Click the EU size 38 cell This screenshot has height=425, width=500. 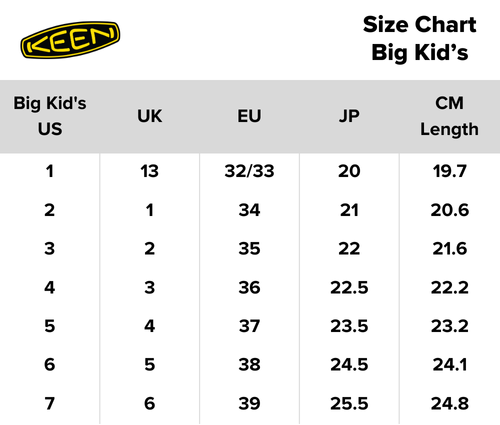pyautogui.click(x=249, y=364)
